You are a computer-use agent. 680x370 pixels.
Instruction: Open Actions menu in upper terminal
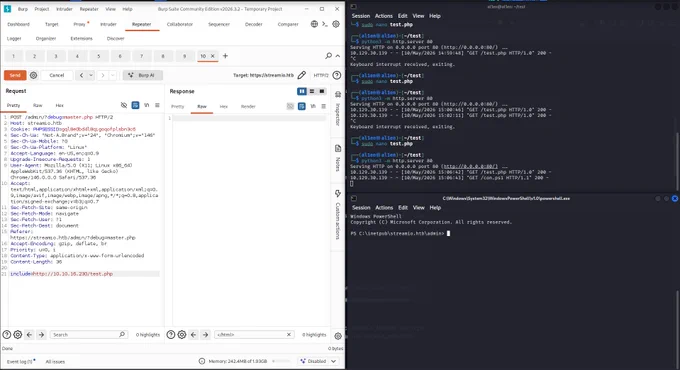383,16
